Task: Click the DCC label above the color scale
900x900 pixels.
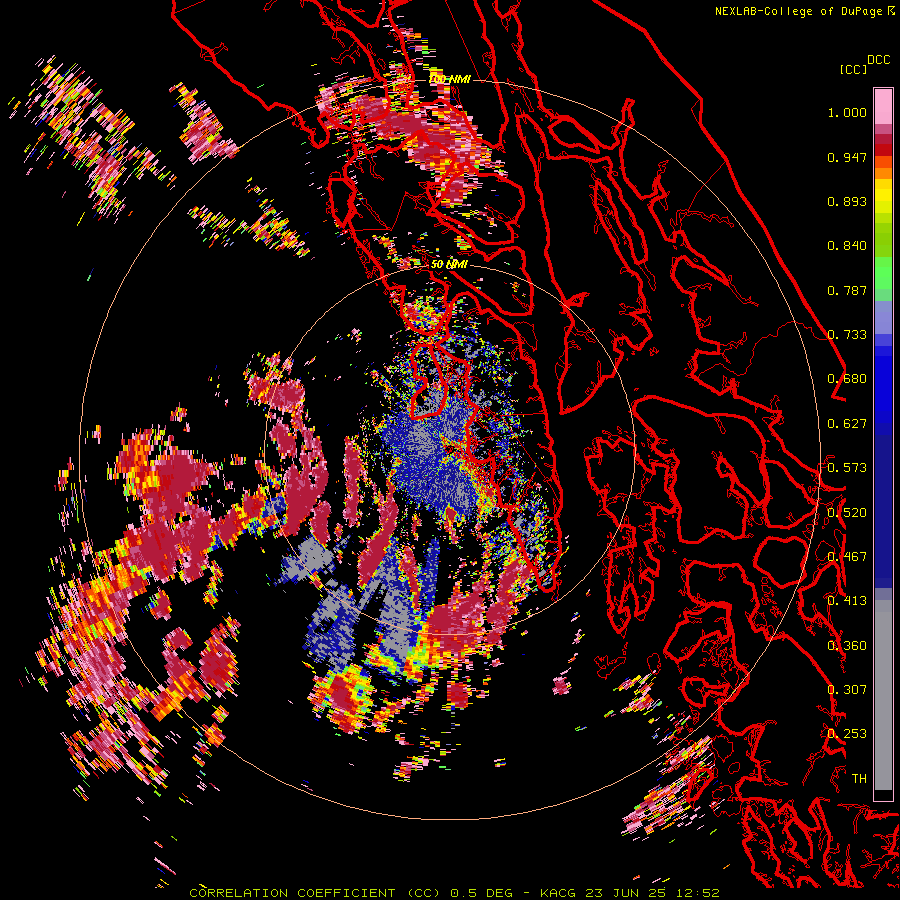Action: (878, 60)
